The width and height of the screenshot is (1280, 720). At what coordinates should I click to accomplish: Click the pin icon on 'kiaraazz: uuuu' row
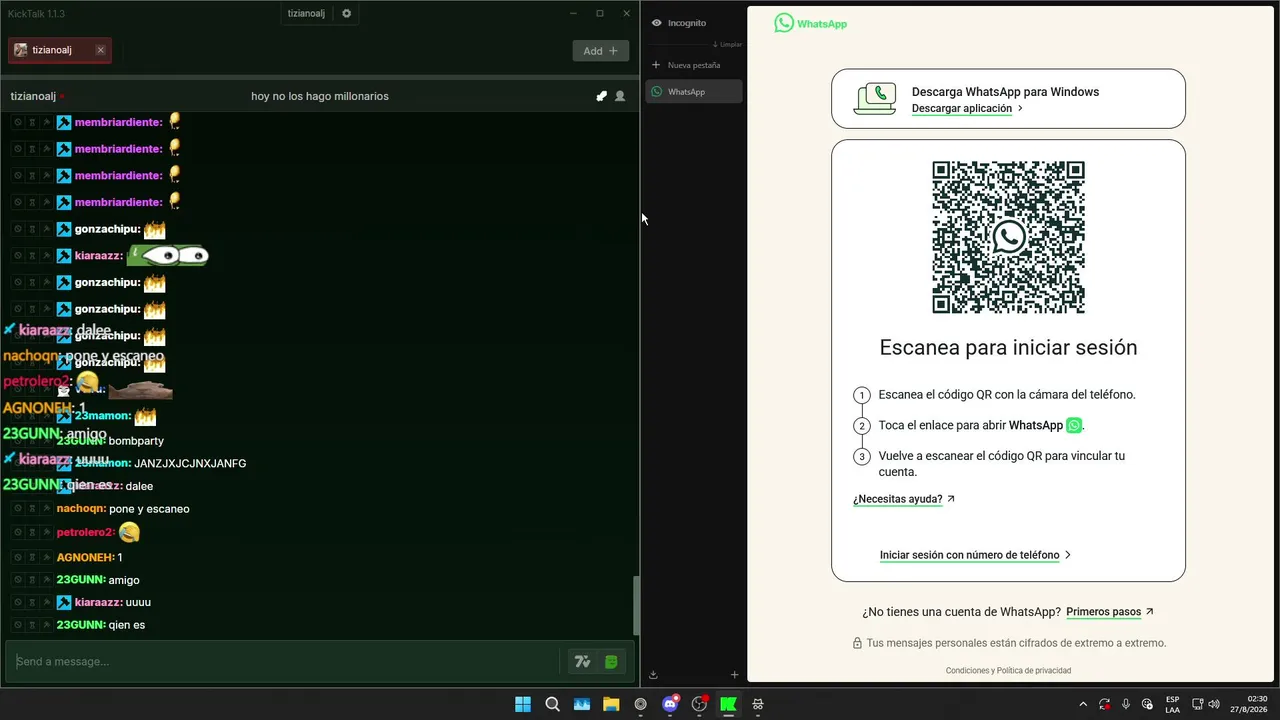(45, 602)
